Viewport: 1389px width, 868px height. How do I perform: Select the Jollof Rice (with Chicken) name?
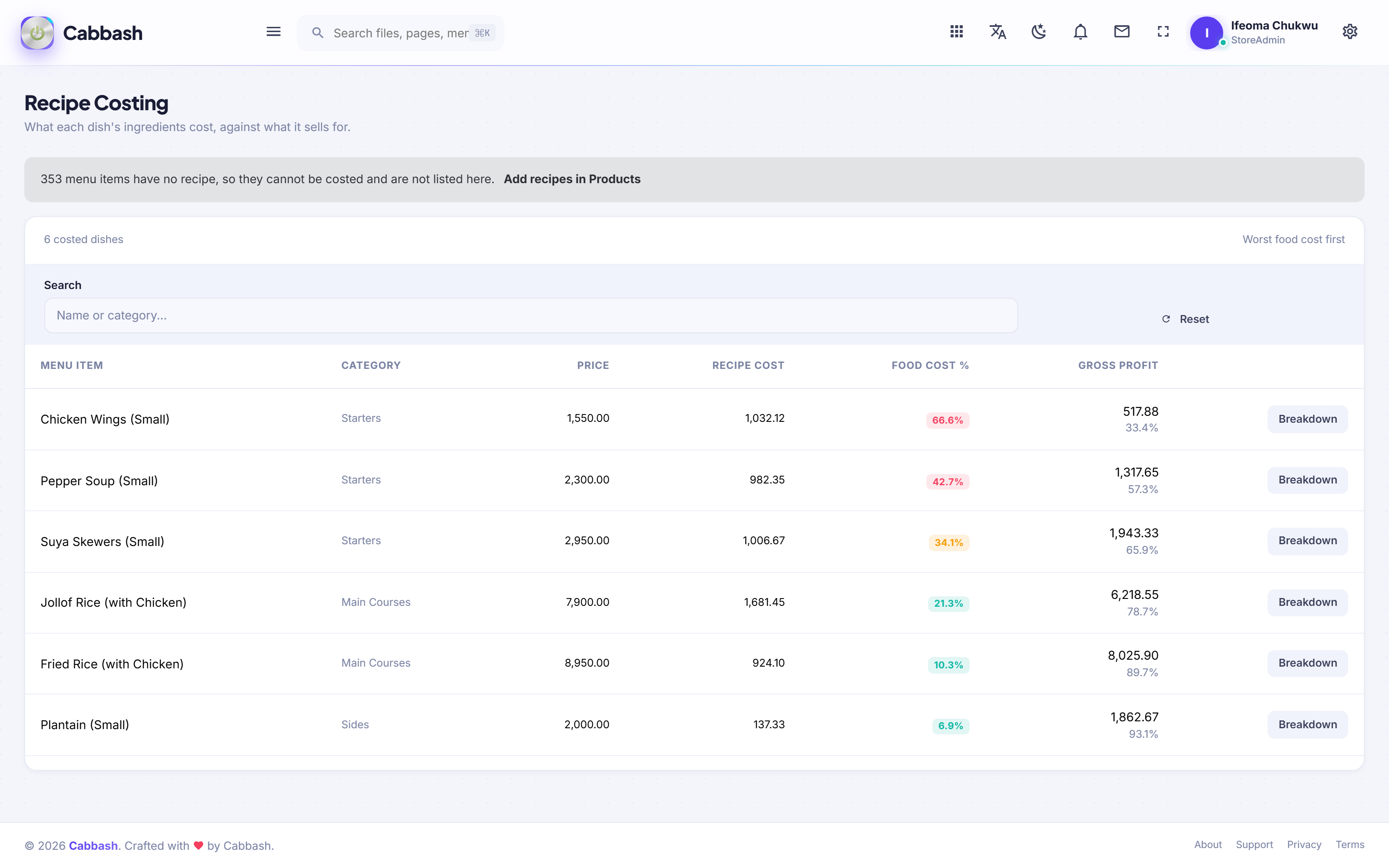coord(114,602)
